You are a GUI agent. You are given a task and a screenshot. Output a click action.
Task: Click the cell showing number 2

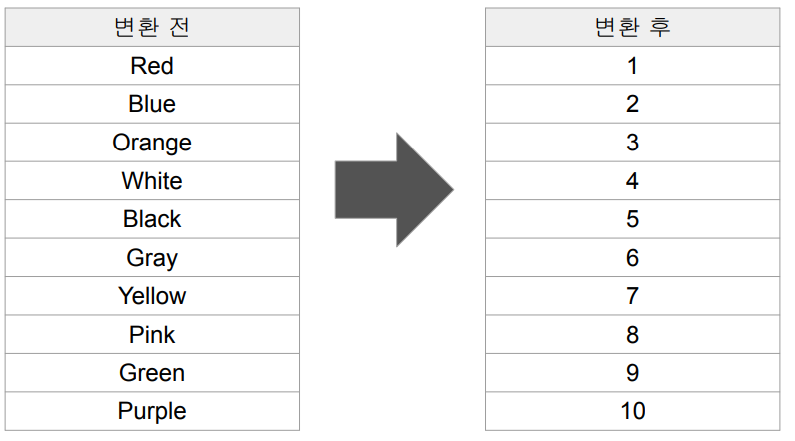632,104
